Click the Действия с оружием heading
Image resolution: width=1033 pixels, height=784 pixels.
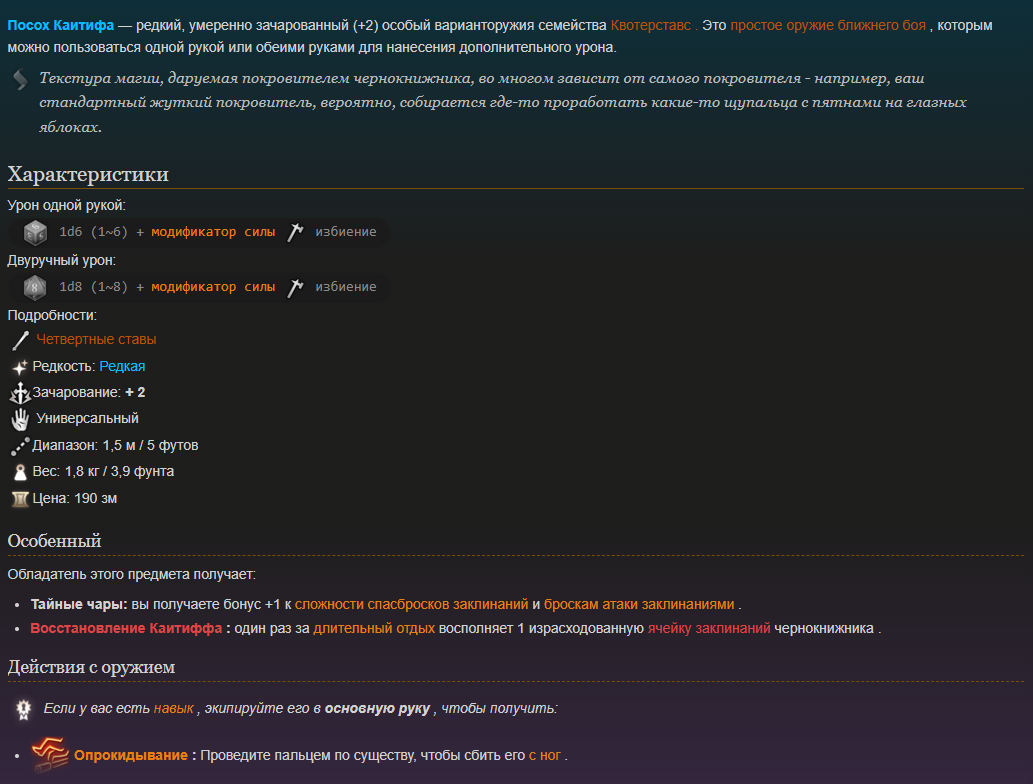pyautogui.click(x=92, y=667)
